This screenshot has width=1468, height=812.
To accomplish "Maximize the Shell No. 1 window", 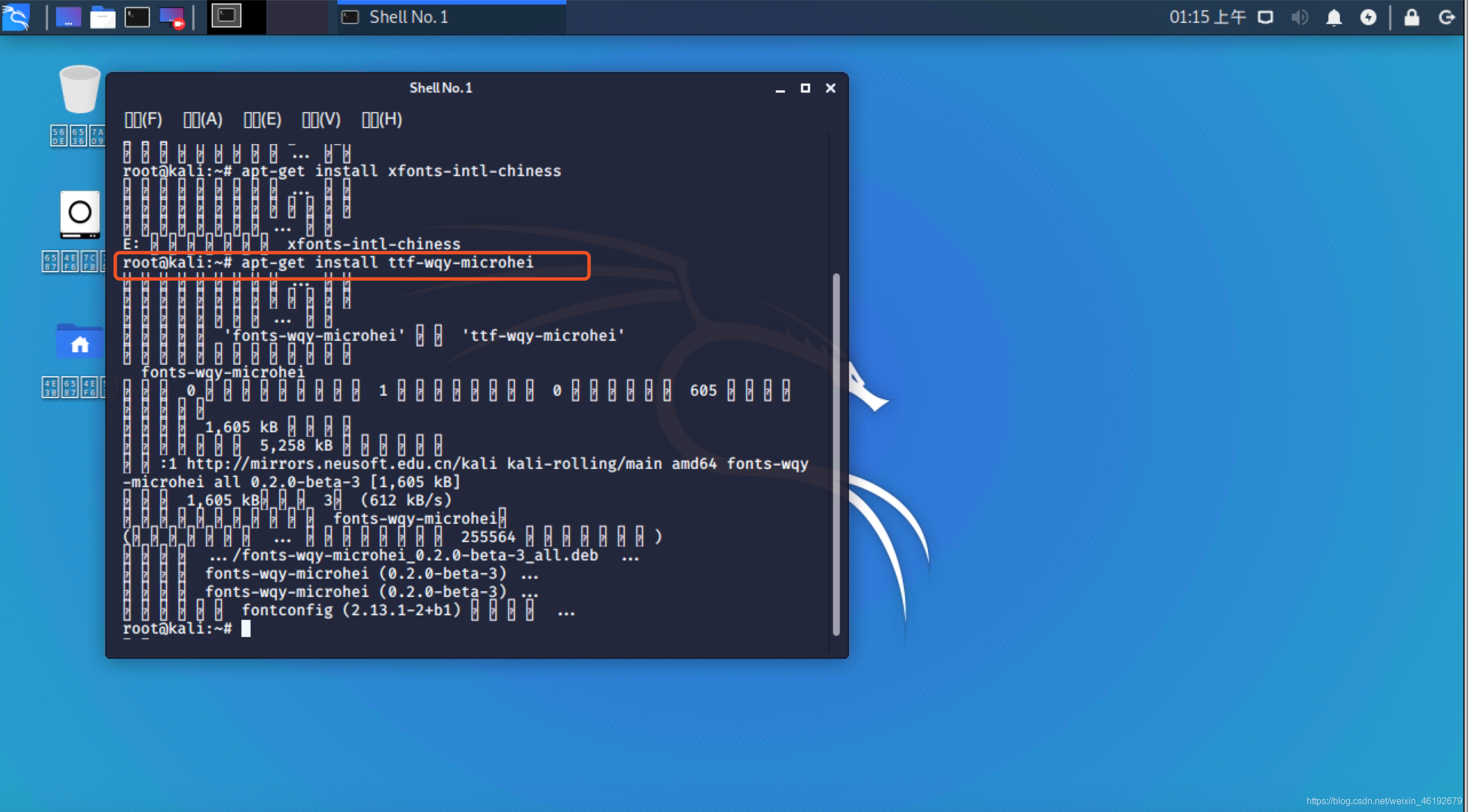I will 805,88.
